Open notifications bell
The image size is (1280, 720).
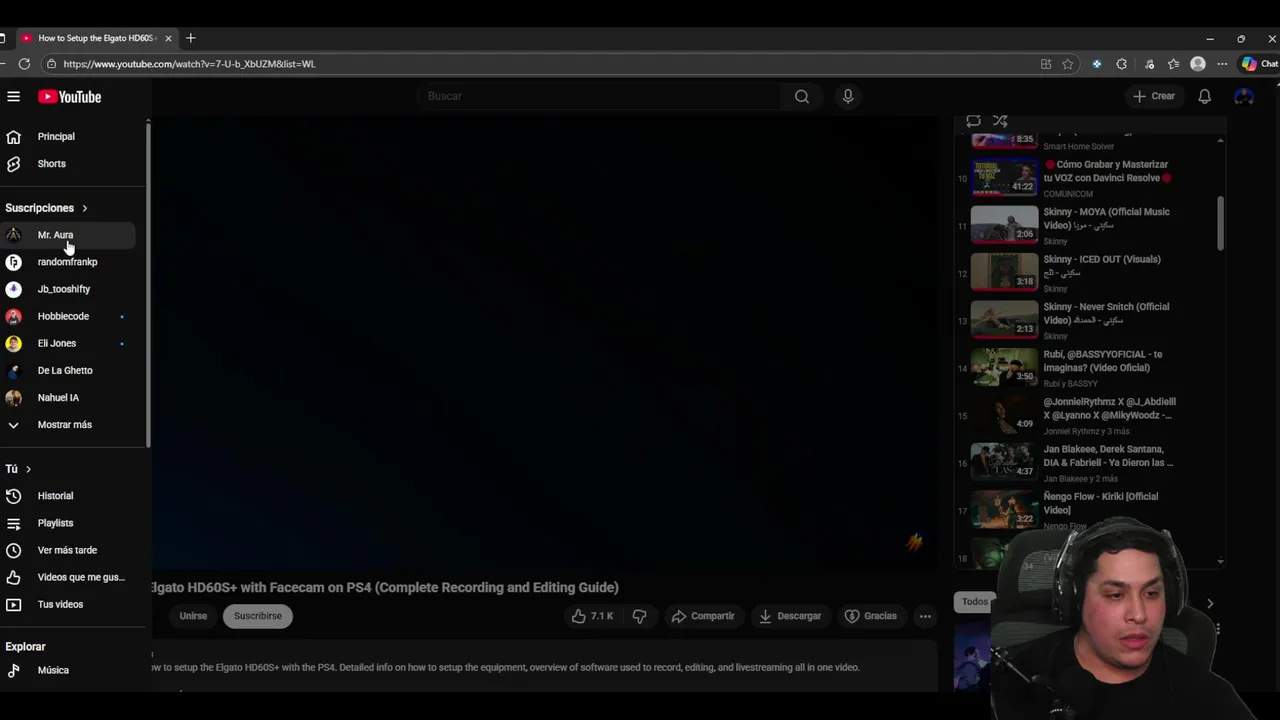coord(1205,96)
